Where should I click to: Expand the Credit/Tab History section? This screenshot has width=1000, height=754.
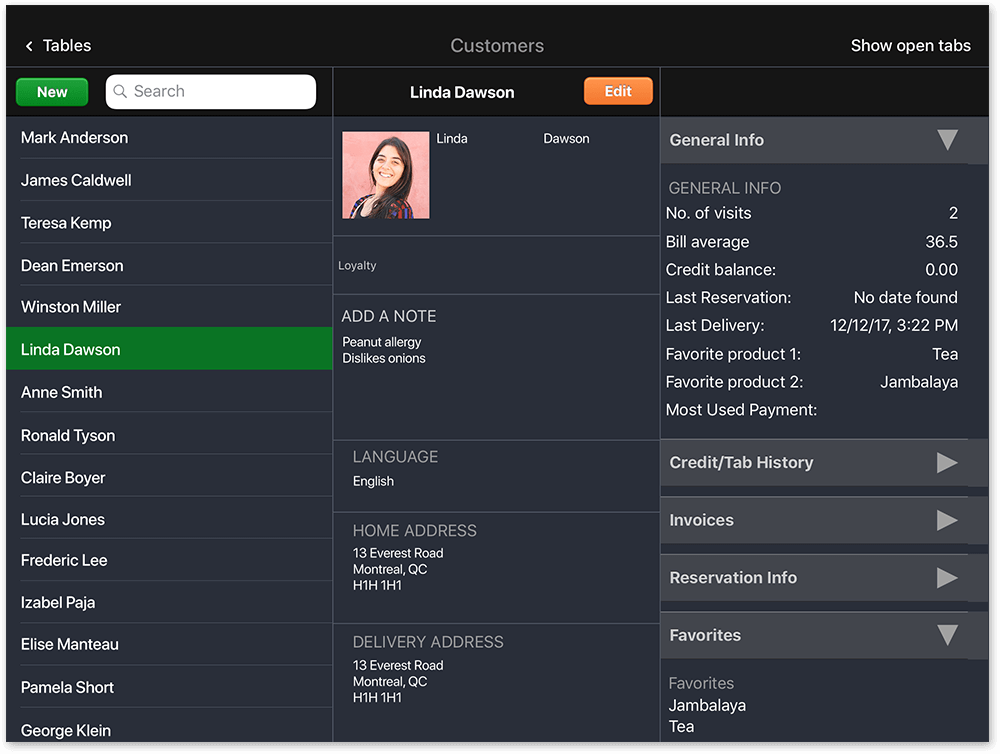tap(947, 462)
